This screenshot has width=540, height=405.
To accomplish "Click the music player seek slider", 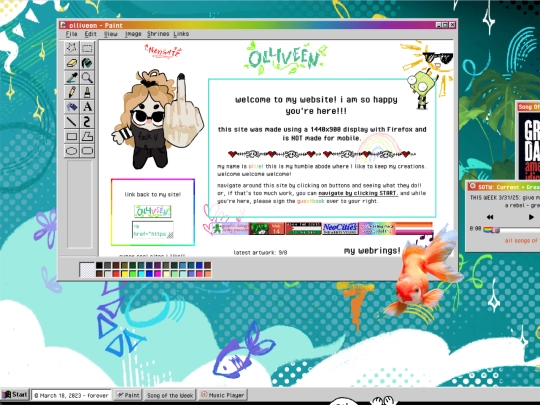I will coord(511,230).
